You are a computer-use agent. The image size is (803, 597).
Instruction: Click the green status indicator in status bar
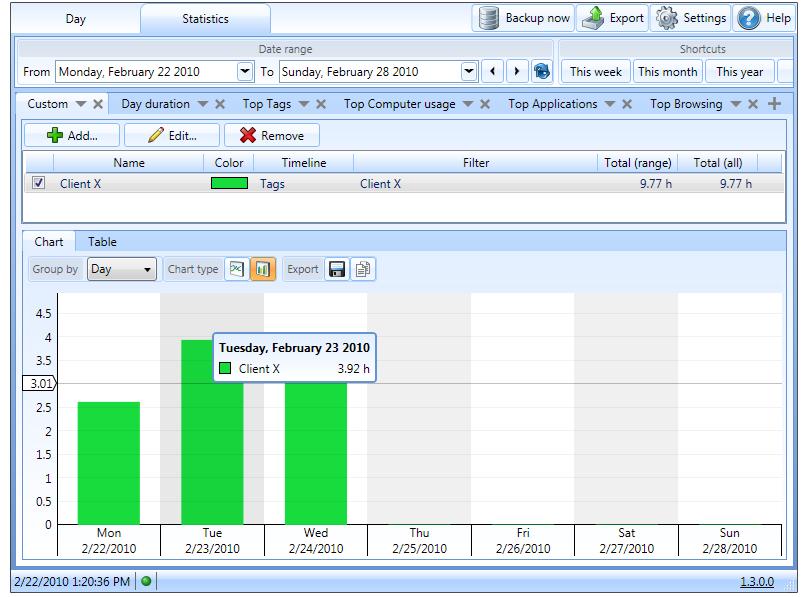pos(146,581)
